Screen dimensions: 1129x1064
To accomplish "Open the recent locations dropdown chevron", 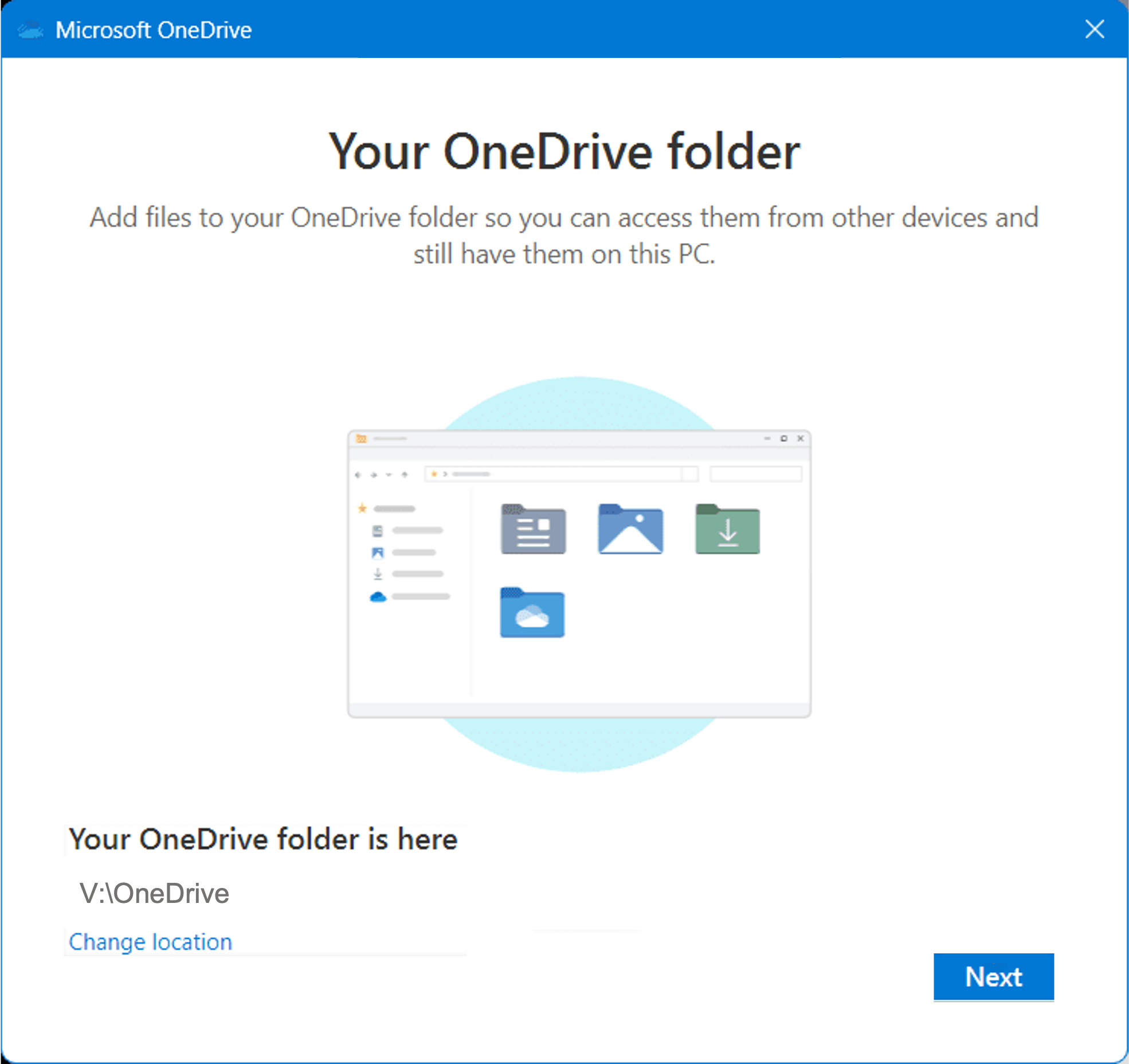I will [x=388, y=475].
